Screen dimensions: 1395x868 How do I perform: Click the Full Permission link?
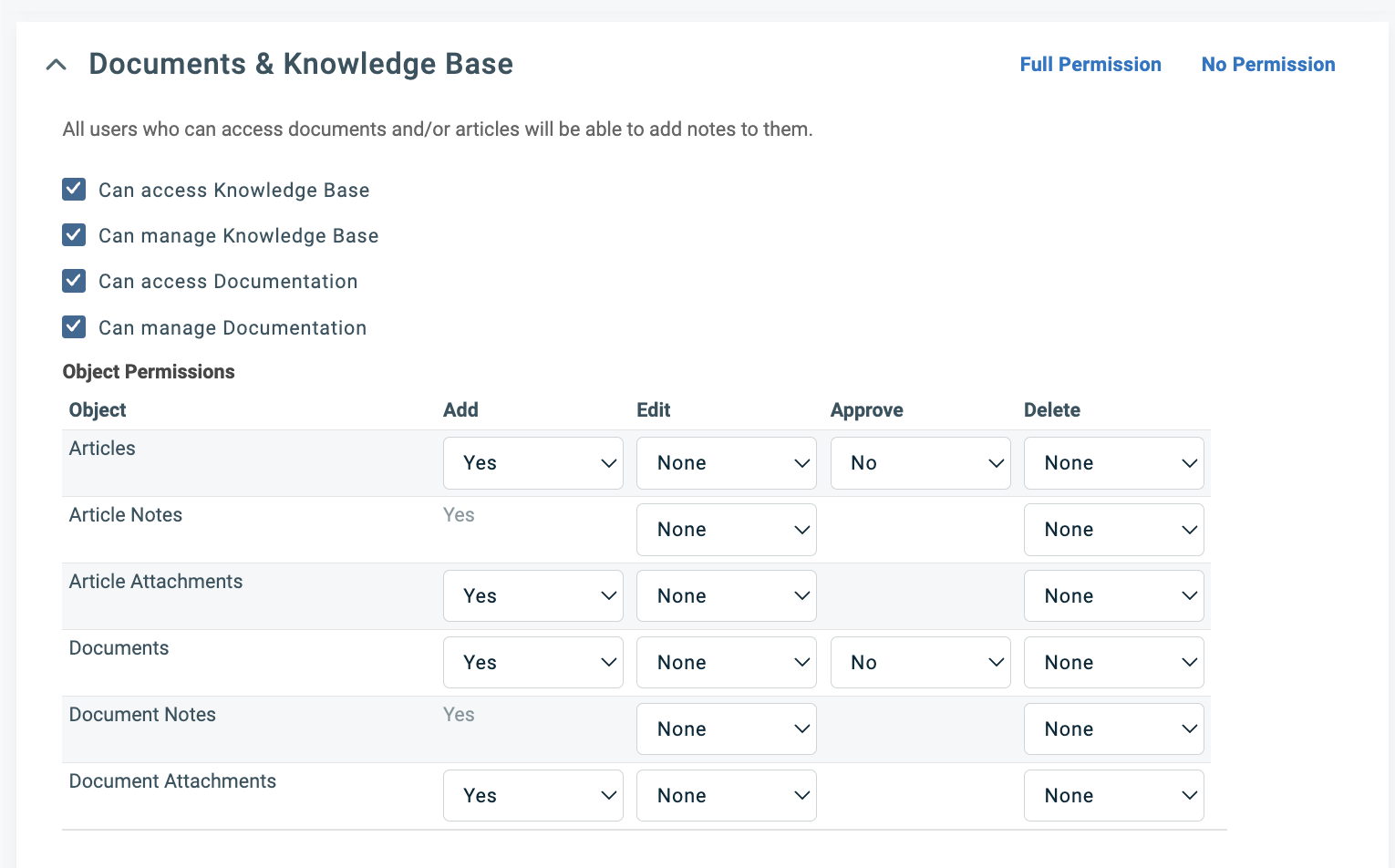point(1090,64)
